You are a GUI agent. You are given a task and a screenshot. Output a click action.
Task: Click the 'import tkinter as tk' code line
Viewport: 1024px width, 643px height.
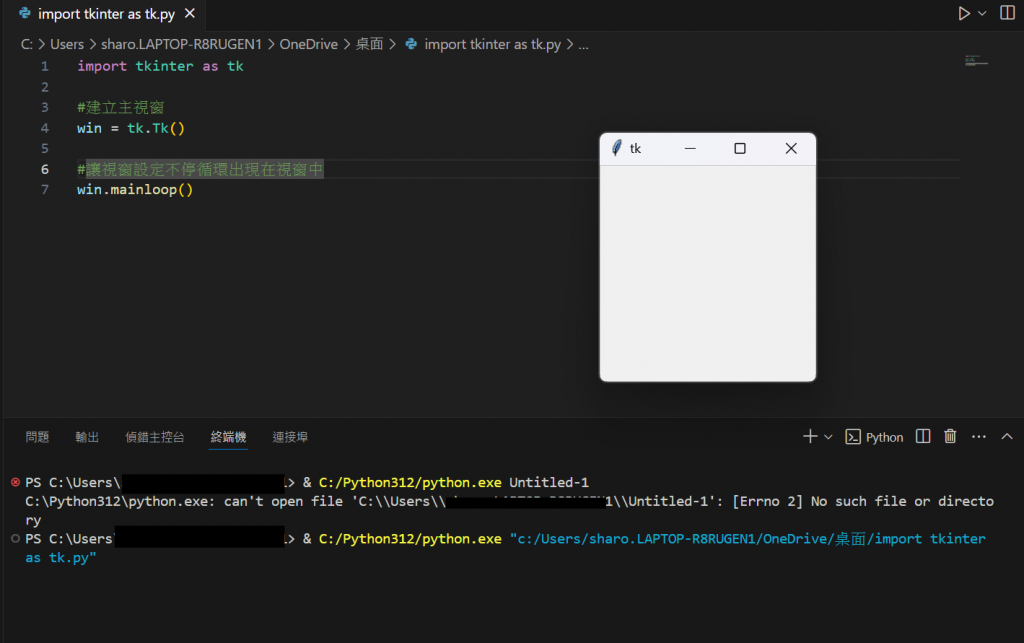coord(160,66)
